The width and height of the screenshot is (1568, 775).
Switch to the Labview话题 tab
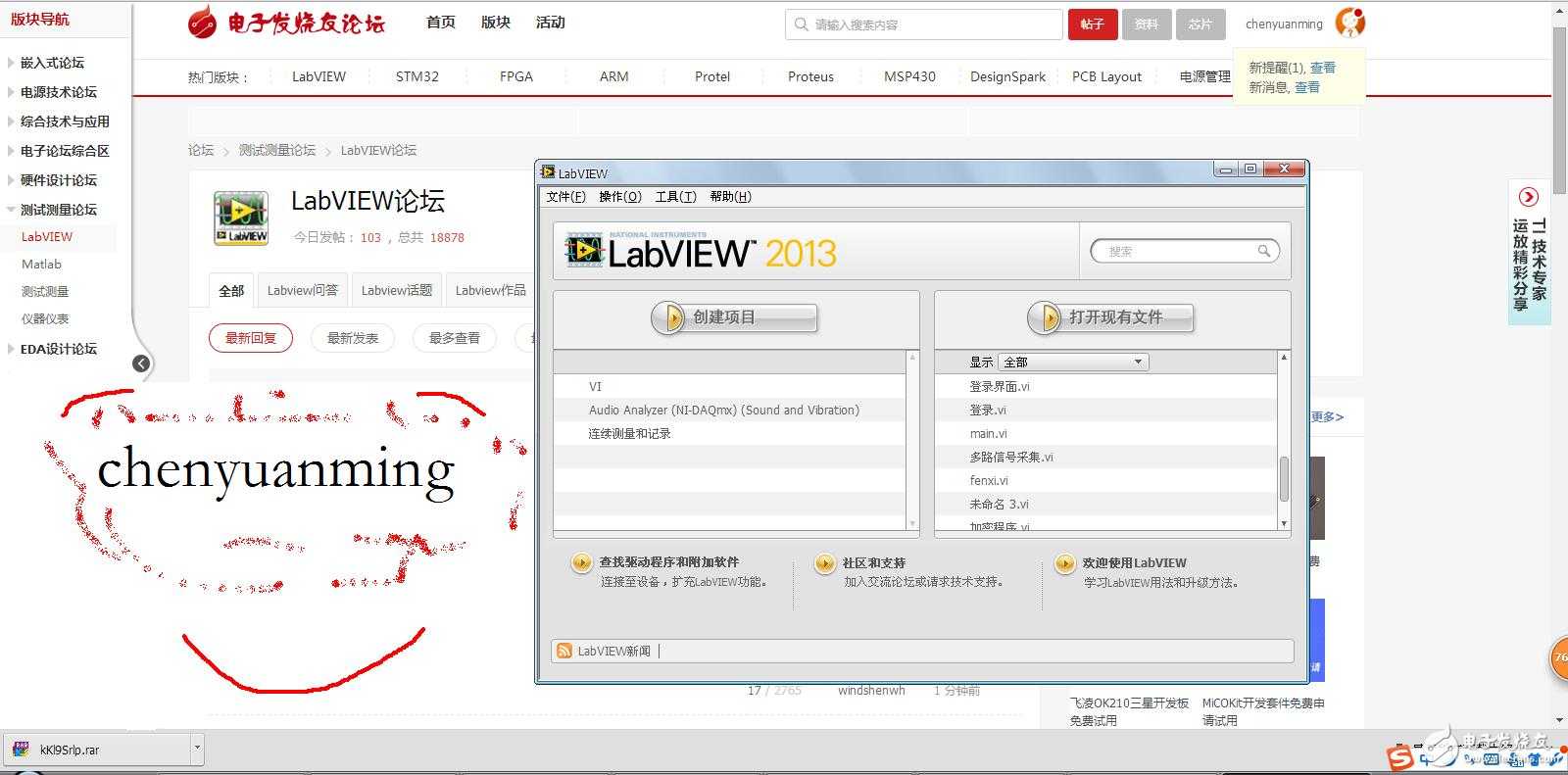(x=397, y=290)
